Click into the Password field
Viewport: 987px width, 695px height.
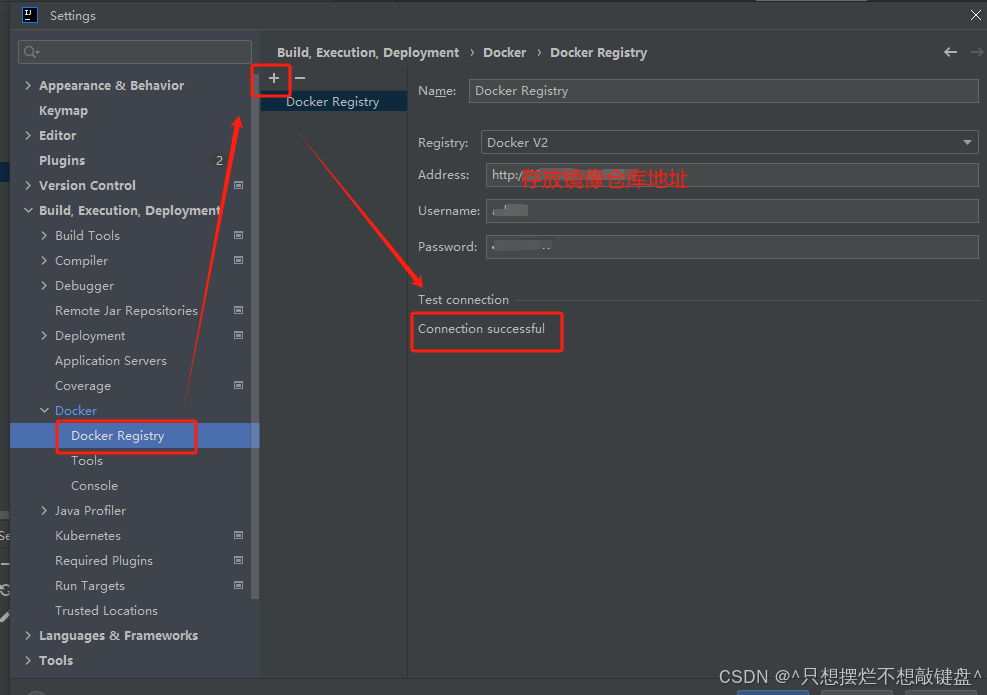click(732, 246)
